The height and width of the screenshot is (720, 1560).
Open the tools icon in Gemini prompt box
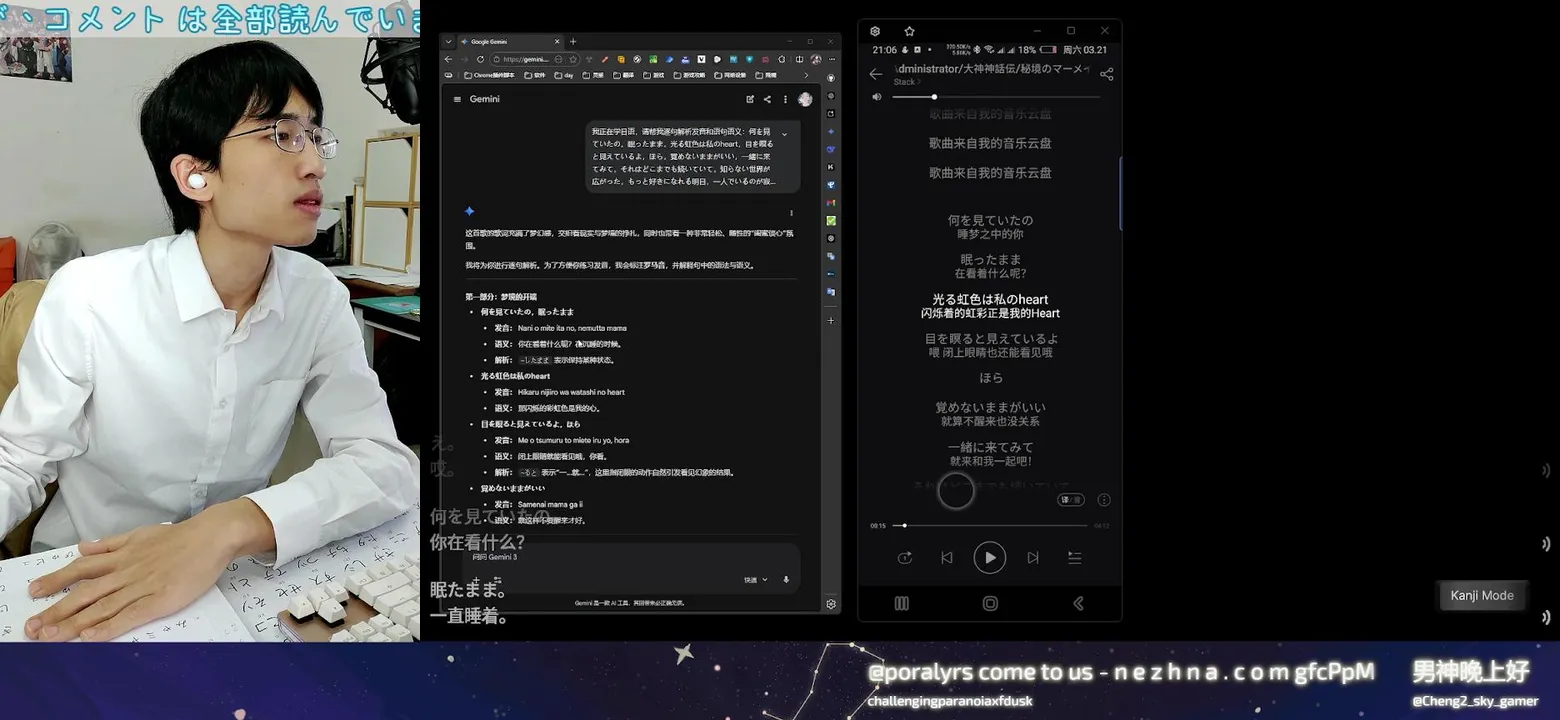(x=497, y=580)
